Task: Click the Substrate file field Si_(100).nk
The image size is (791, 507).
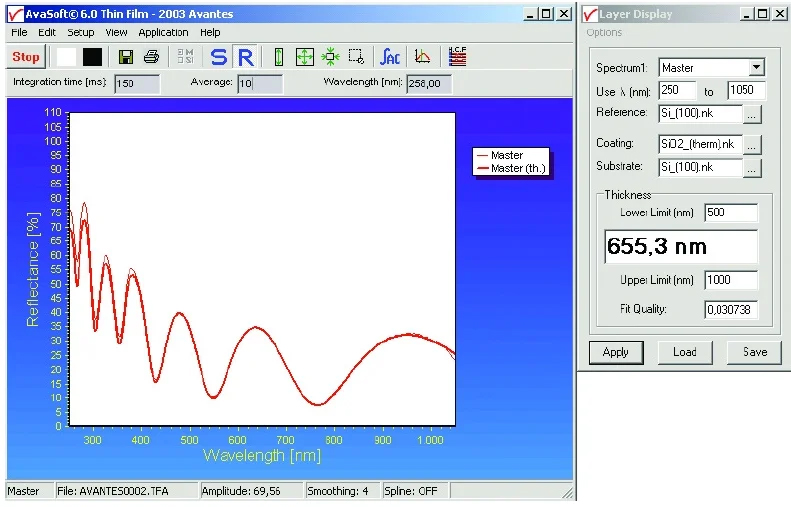Action: (701, 167)
